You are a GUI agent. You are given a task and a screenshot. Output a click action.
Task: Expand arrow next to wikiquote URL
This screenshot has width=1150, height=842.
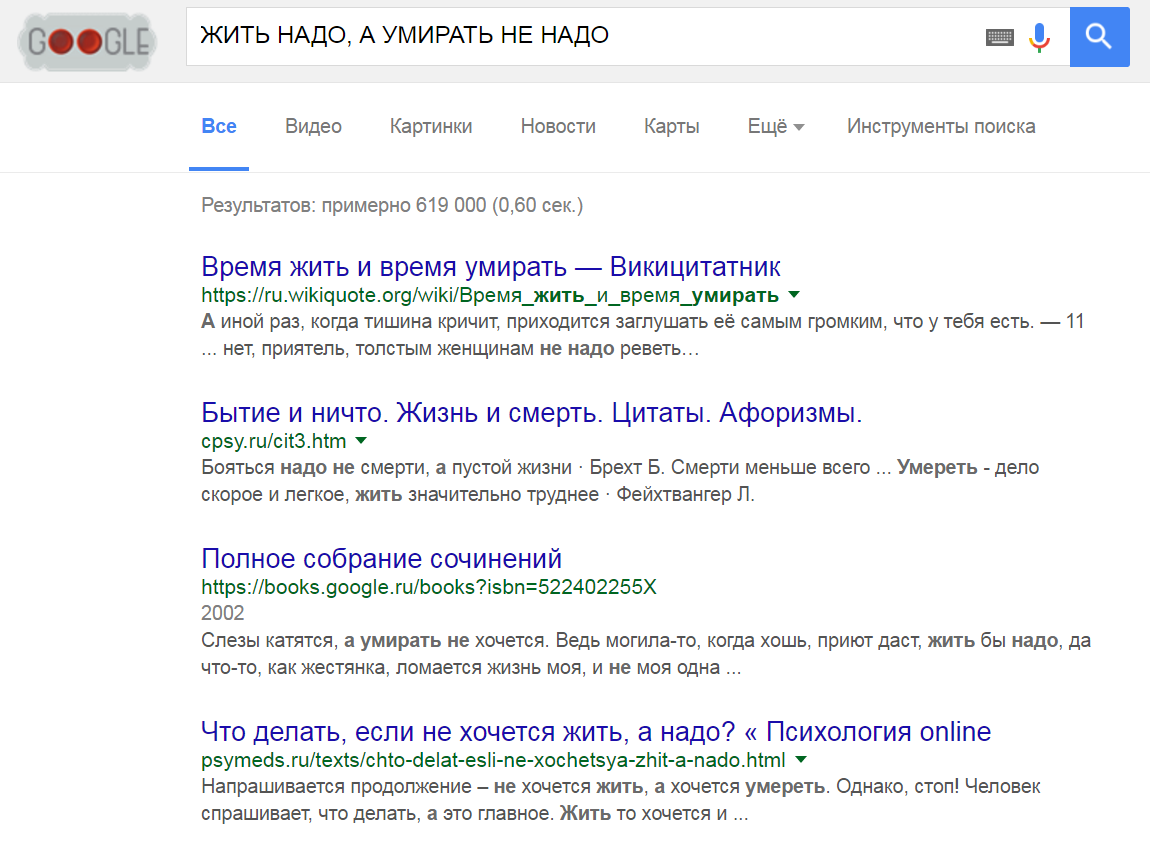point(794,295)
